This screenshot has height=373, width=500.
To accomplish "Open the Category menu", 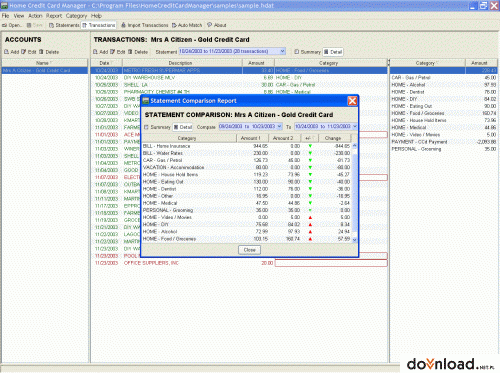I will point(76,16).
